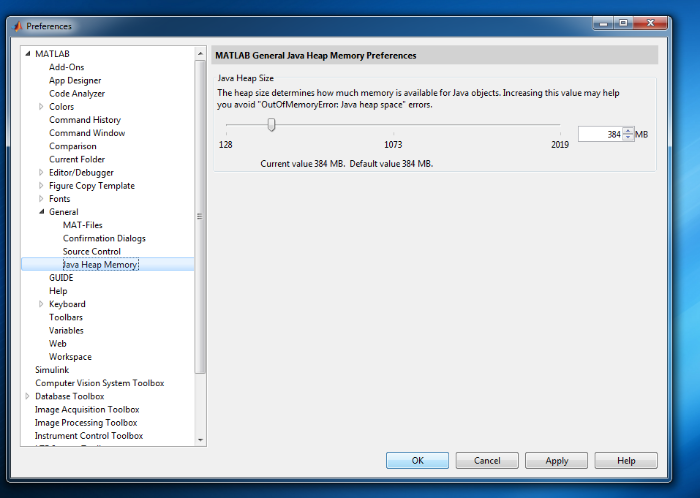Select Fonts preferences item
The image size is (700, 498).
(x=59, y=199)
